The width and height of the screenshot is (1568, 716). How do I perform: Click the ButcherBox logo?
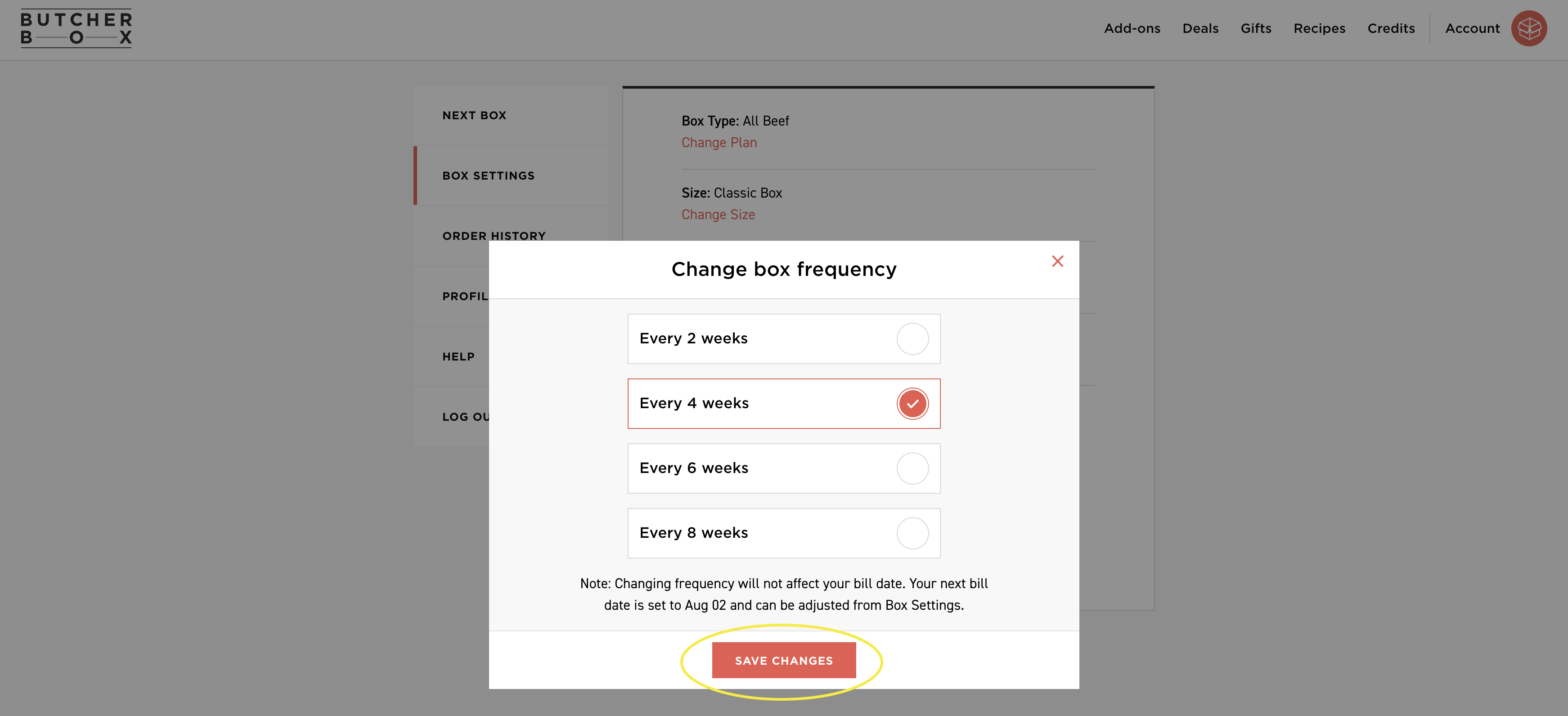point(76,28)
